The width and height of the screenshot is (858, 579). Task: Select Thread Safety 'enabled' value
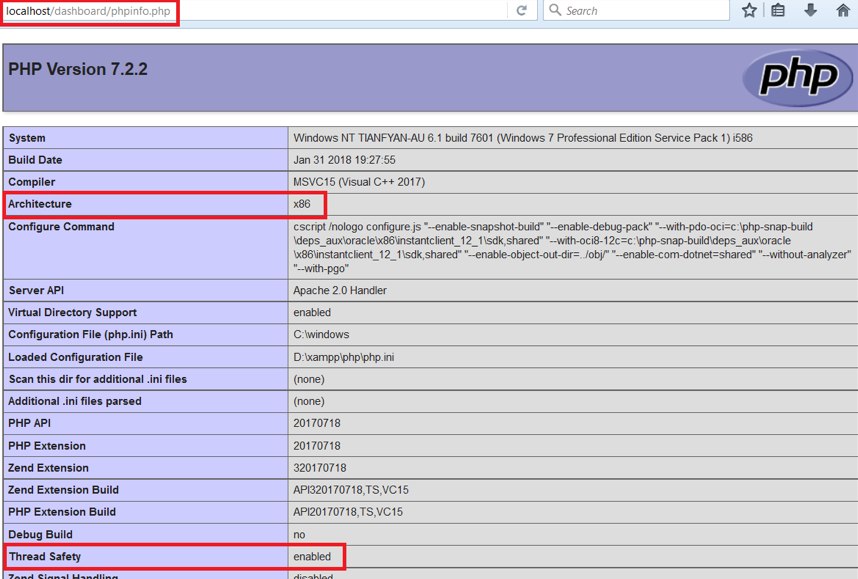click(x=312, y=557)
